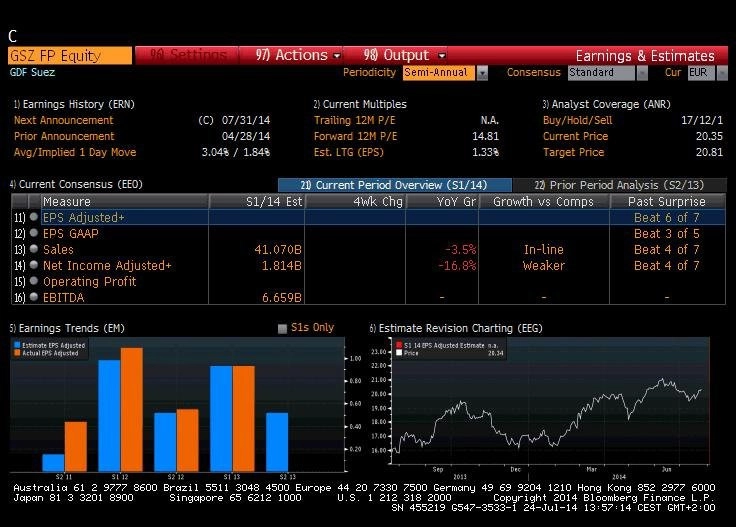Click the Target Price value 20.81
Screen dimensions: 736x527
(x=709, y=152)
